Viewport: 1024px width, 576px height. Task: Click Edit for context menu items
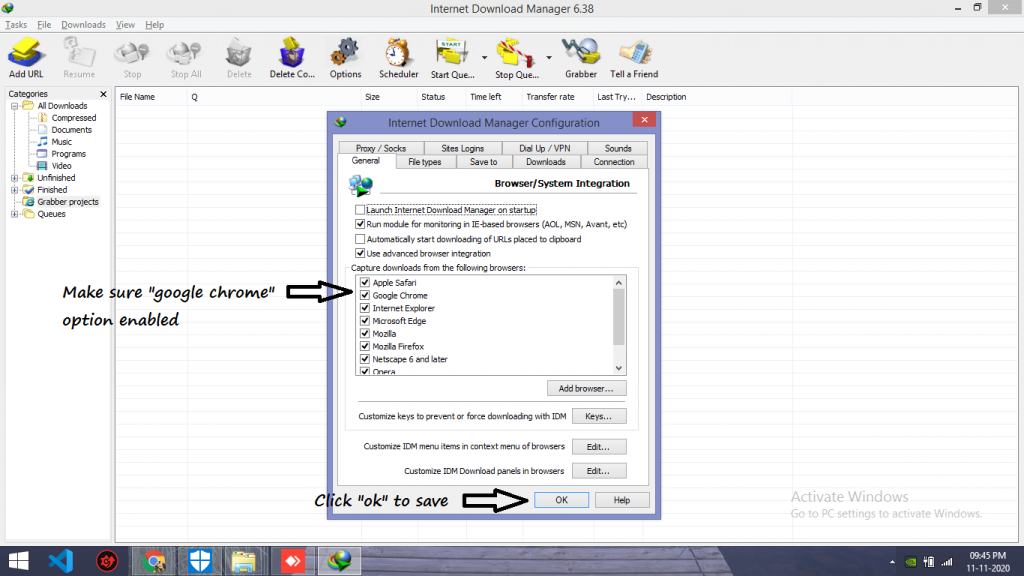click(x=599, y=447)
